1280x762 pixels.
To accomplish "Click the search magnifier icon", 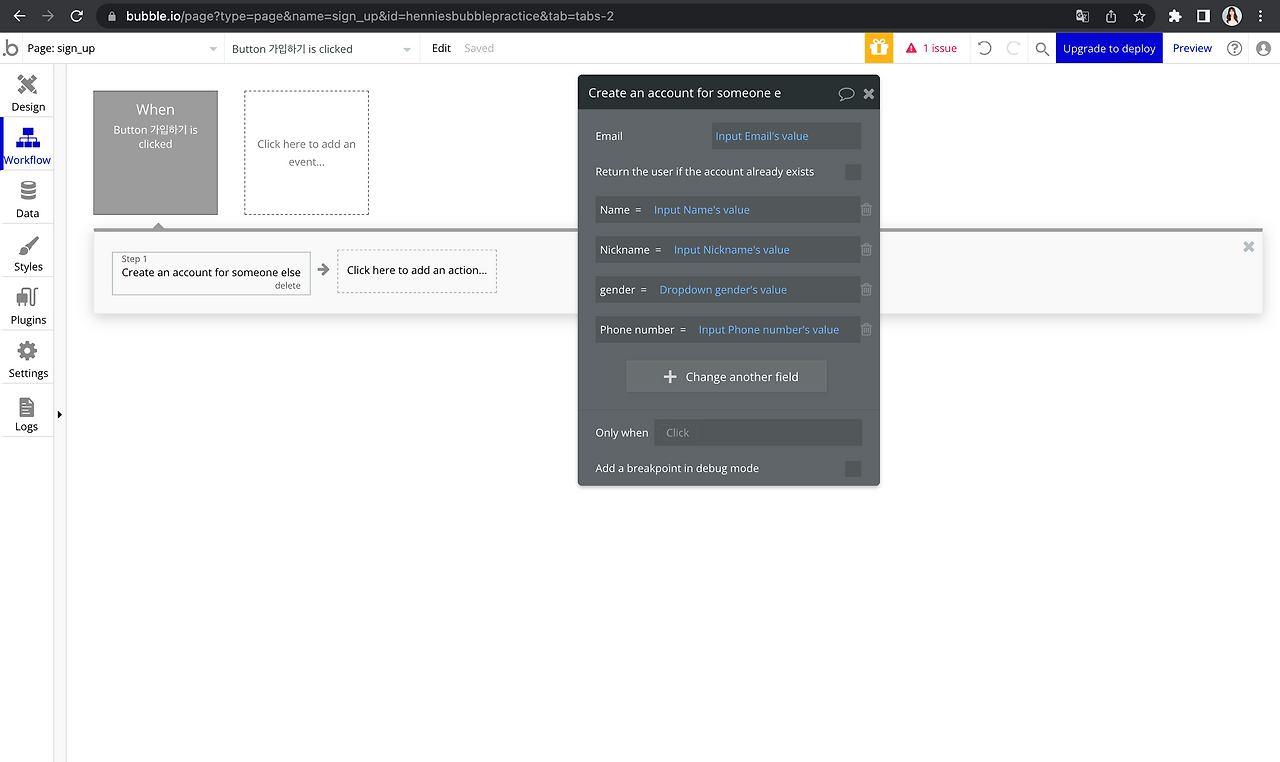I will (x=1042, y=48).
